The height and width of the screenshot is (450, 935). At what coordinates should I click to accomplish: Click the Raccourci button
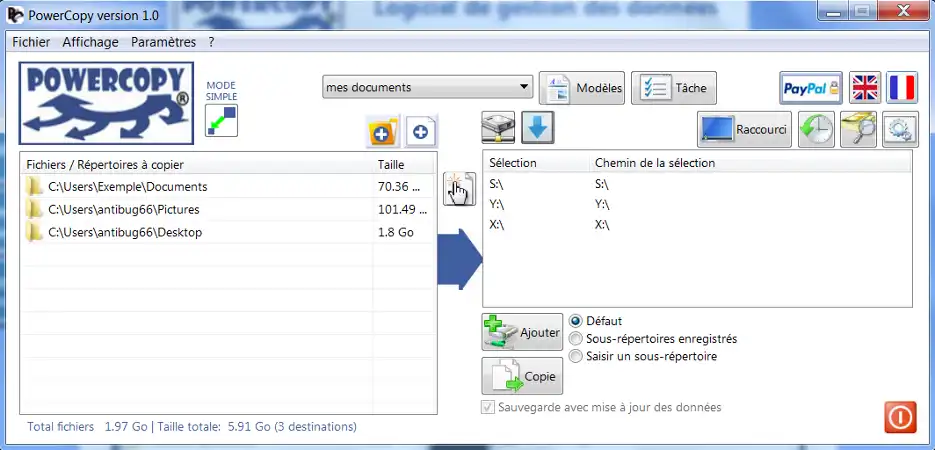coord(744,129)
